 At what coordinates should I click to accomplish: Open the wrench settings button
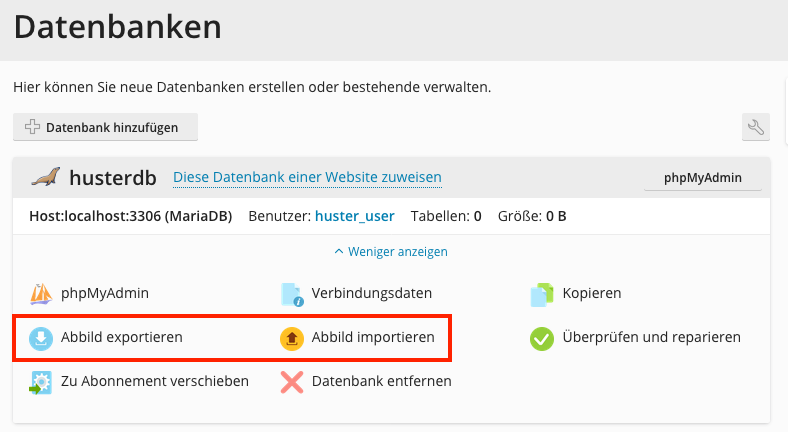pyautogui.click(x=756, y=127)
